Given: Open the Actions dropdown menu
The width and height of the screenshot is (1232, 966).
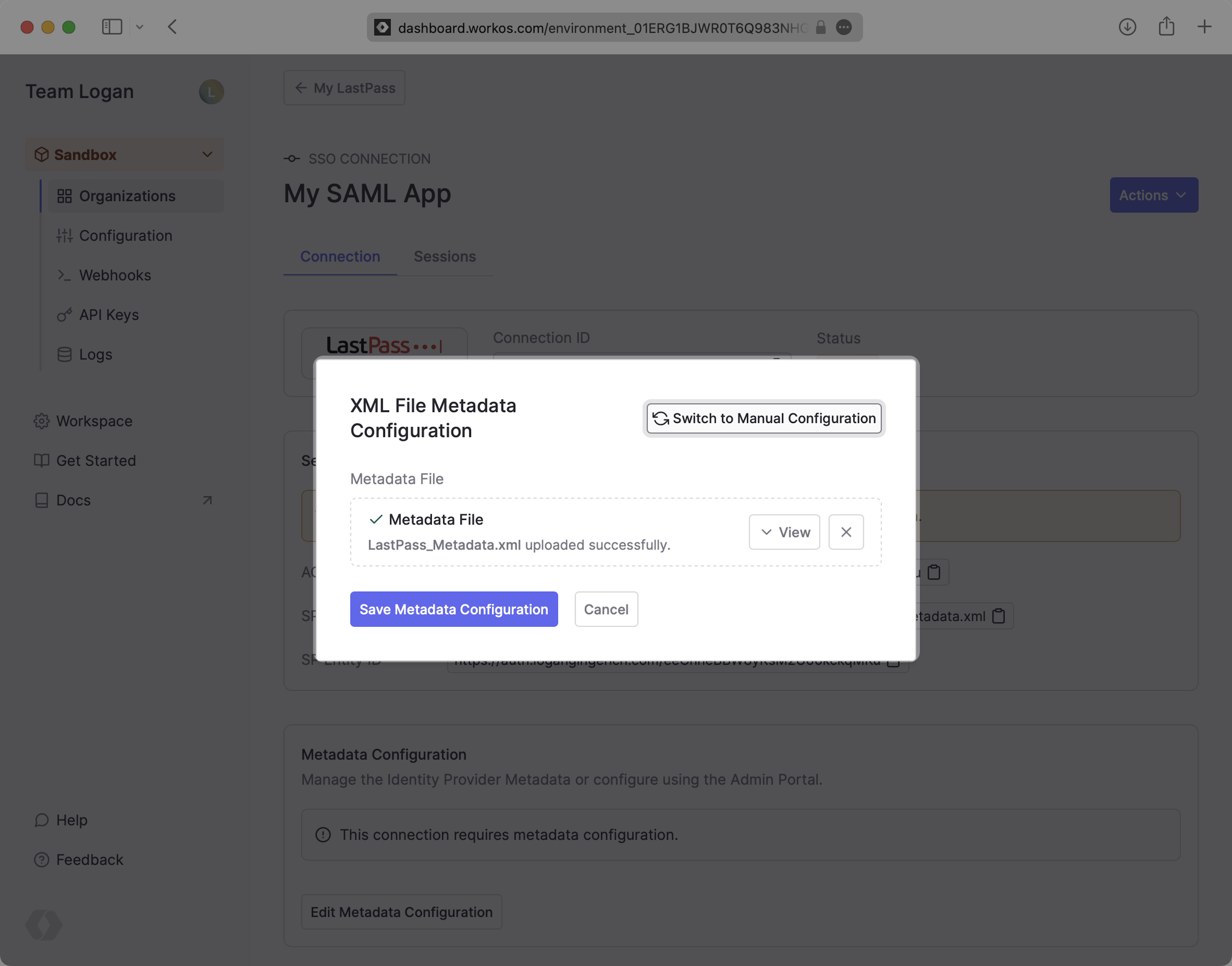Looking at the screenshot, I should [1153, 195].
